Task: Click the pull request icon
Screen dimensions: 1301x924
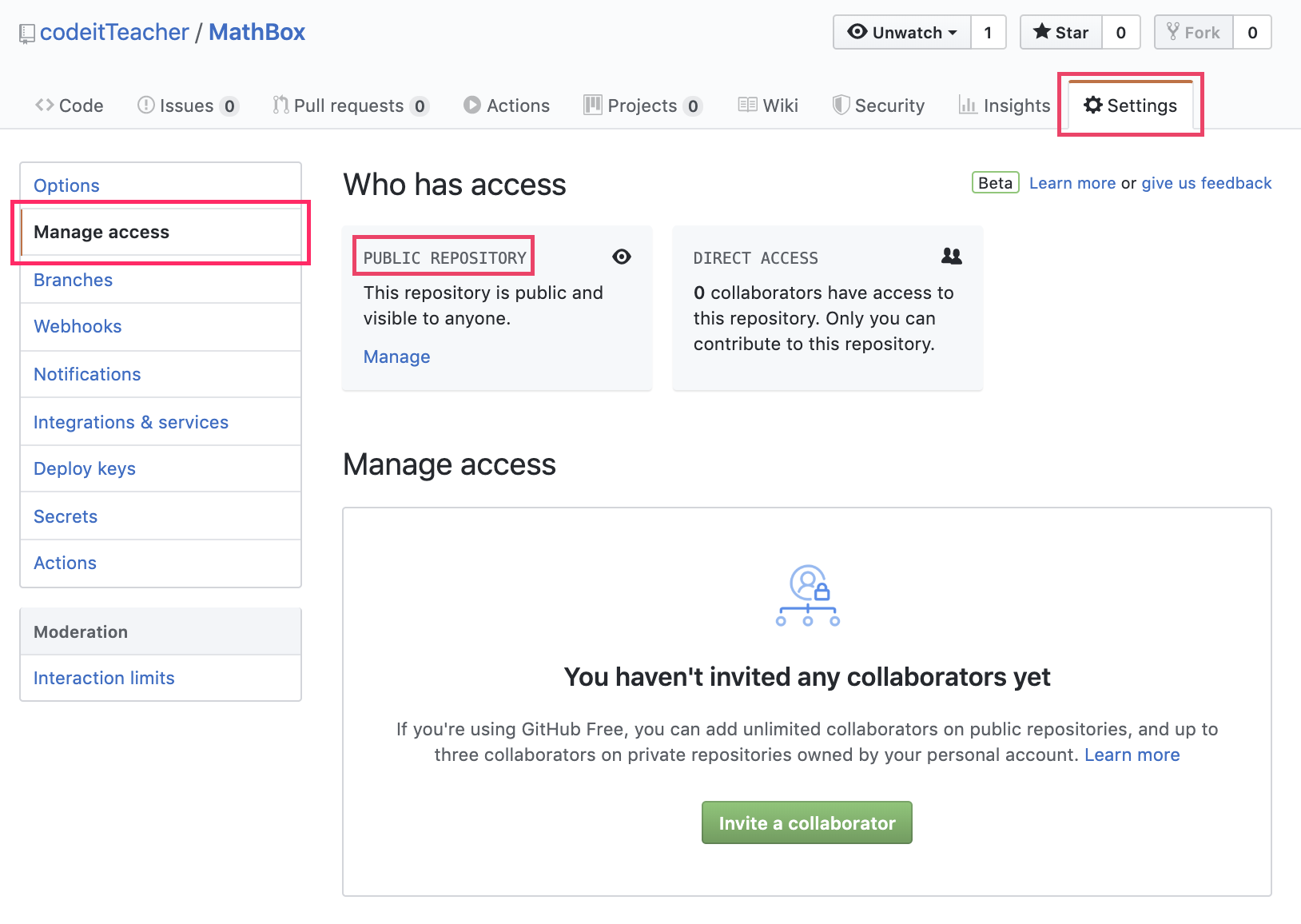Action: (x=280, y=105)
